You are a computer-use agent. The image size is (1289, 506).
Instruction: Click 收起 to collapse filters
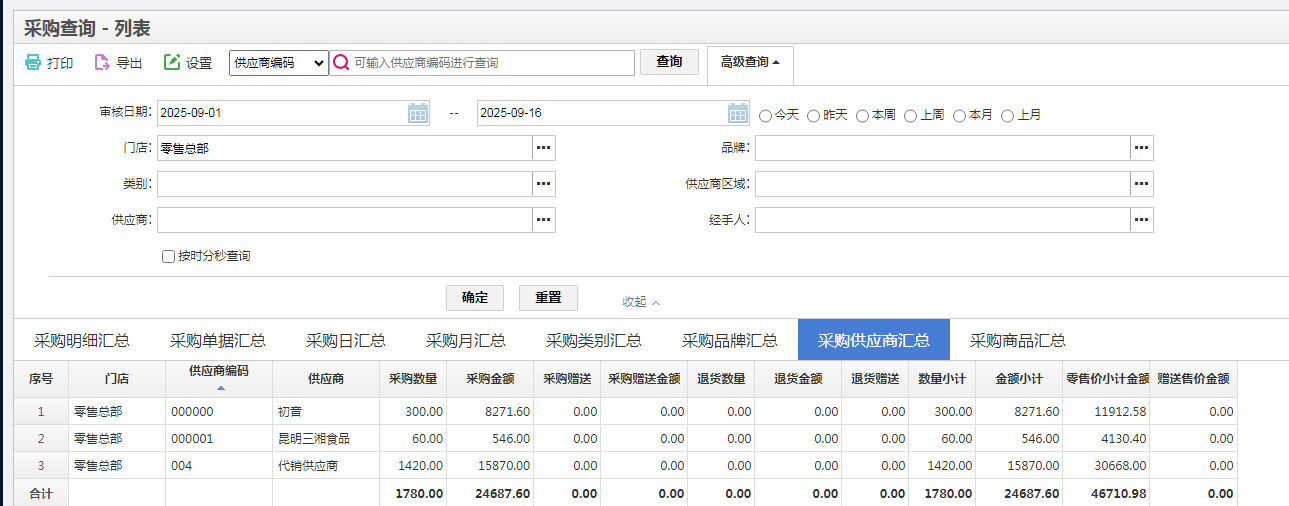point(641,301)
